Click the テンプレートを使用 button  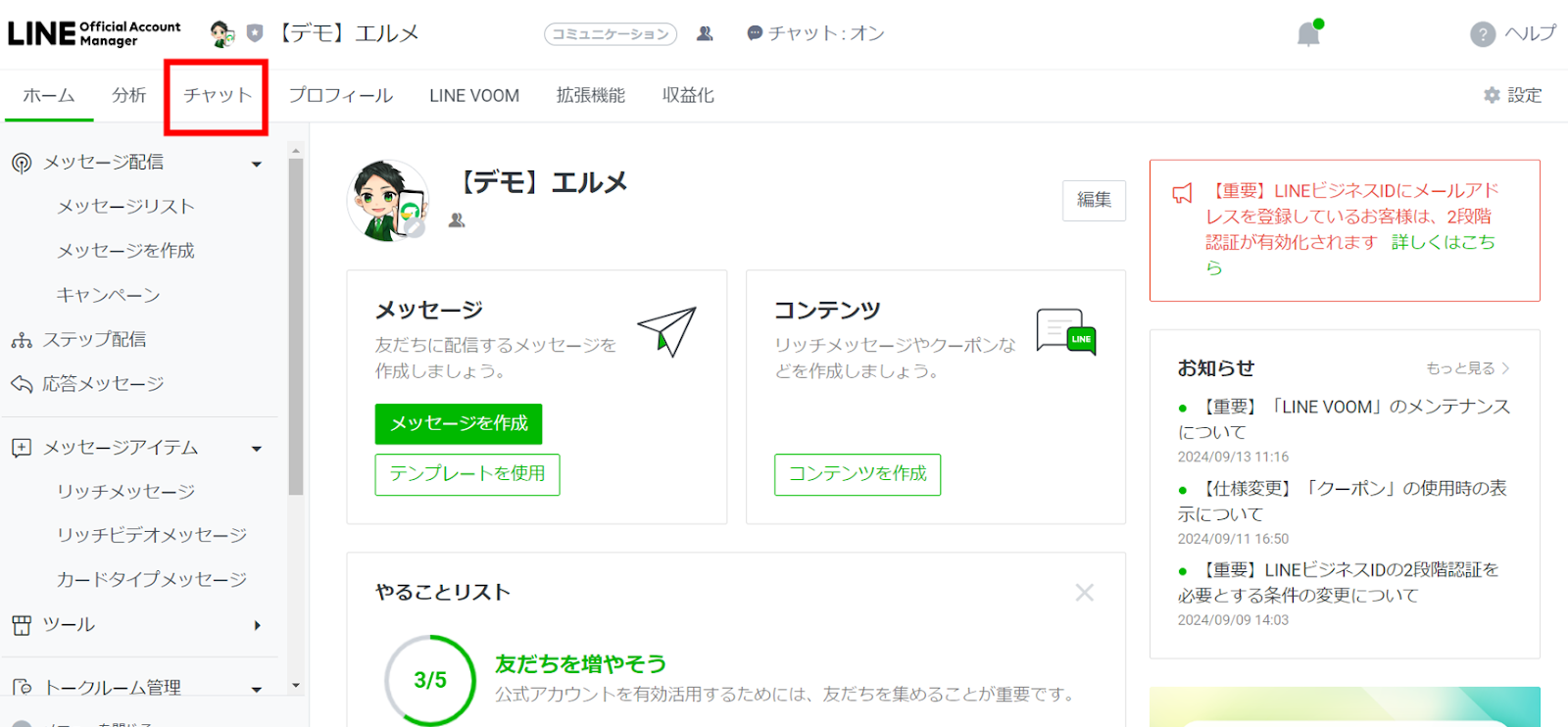coord(467,474)
